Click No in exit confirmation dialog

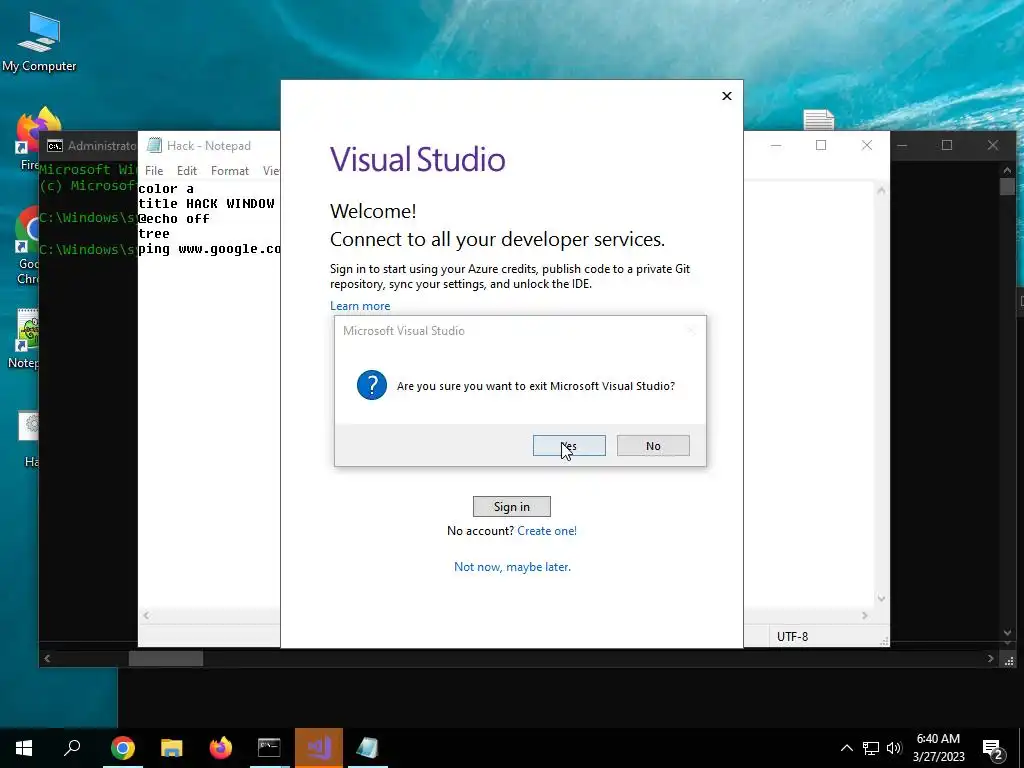tap(653, 445)
